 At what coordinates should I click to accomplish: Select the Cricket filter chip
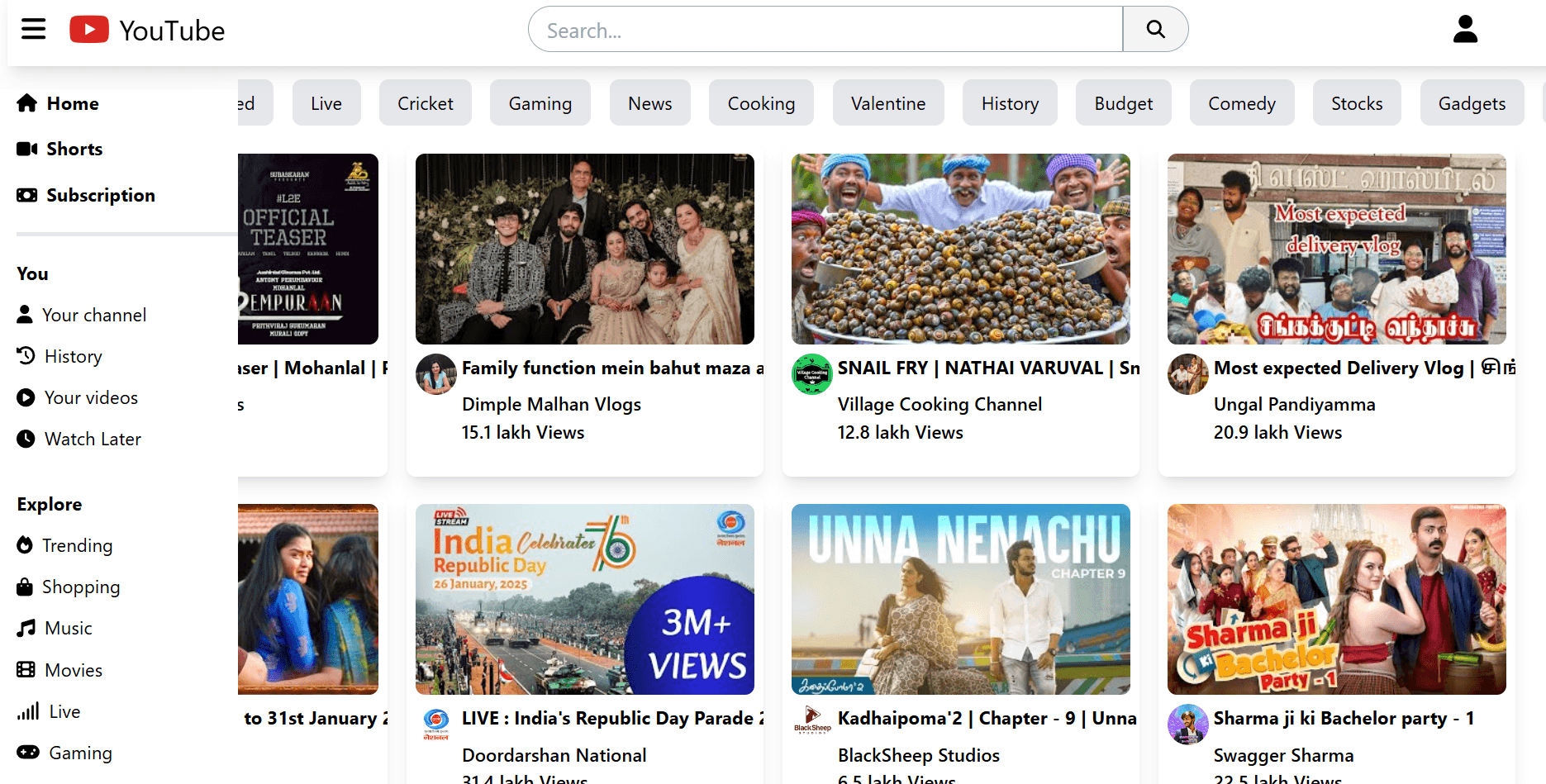point(426,103)
